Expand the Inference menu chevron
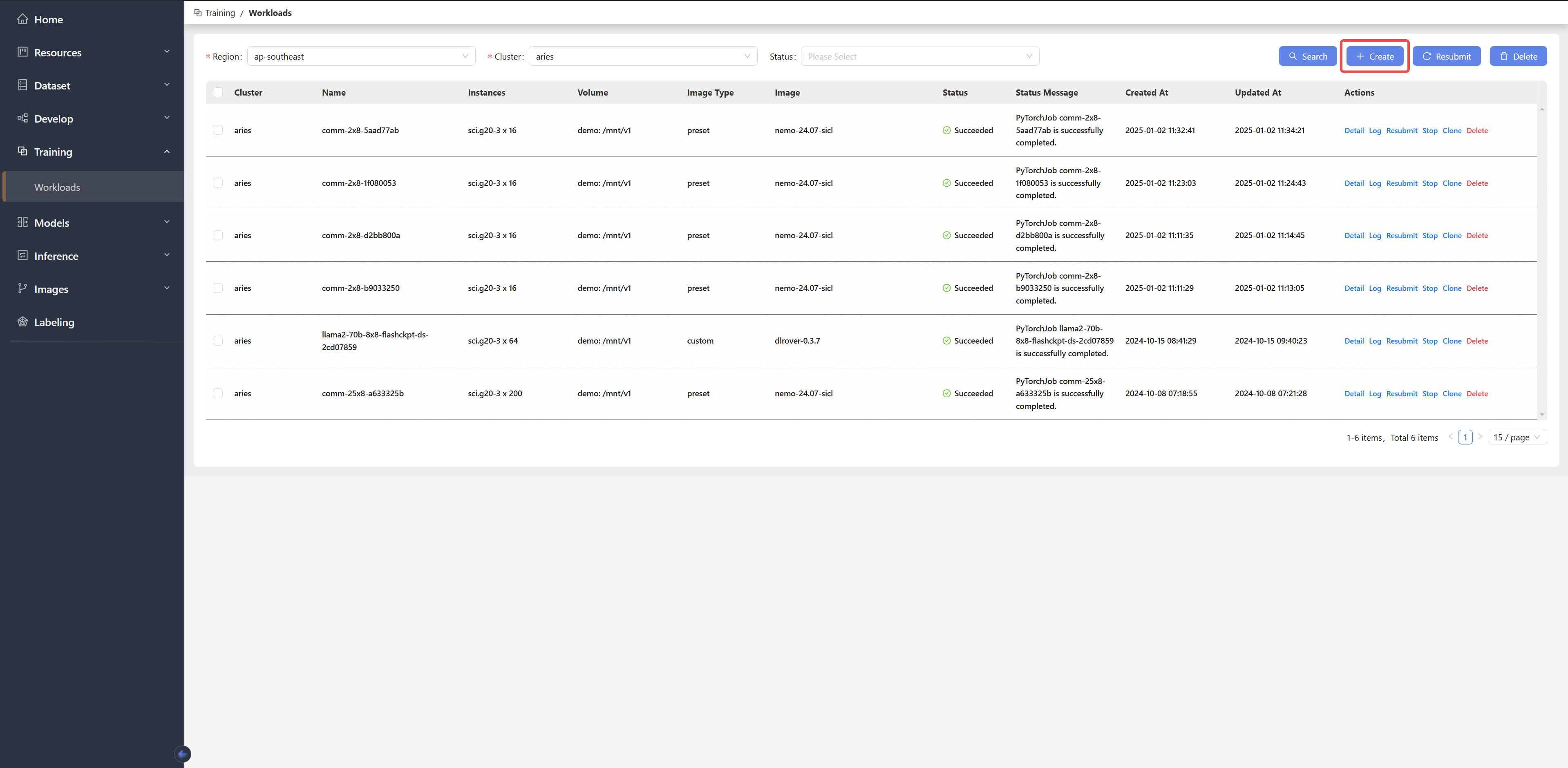Screen dimensions: 1568x768 pyautogui.click(x=167, y=255)
